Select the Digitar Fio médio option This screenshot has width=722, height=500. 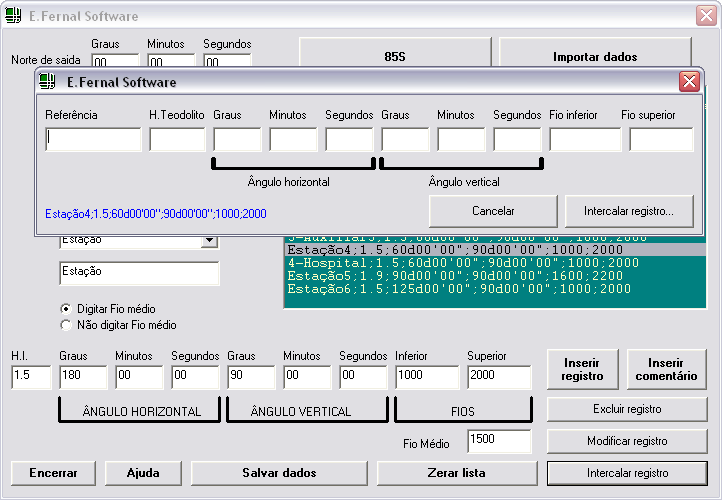[x=67, y=309]
